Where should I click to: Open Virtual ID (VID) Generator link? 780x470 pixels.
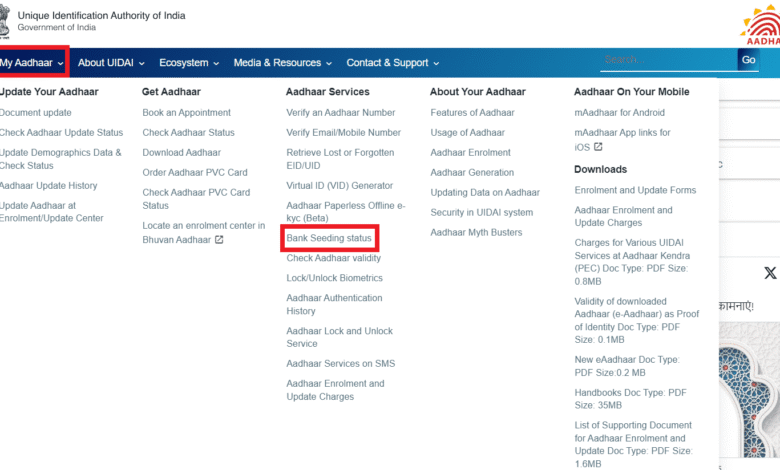tap(340, 186)
